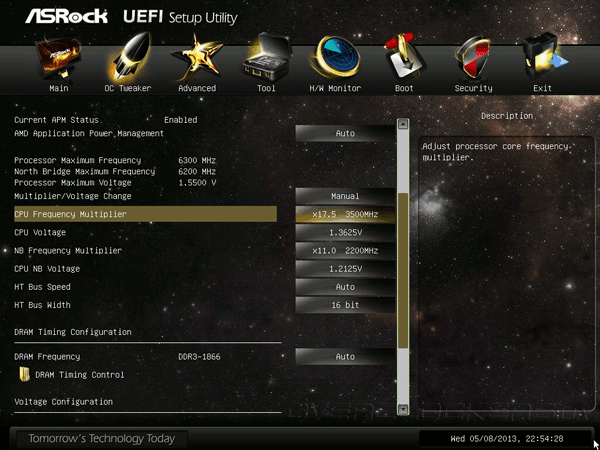Click the scrollbar down arrow
This screenshot has width=600, height=450.
tap(403, 409)
